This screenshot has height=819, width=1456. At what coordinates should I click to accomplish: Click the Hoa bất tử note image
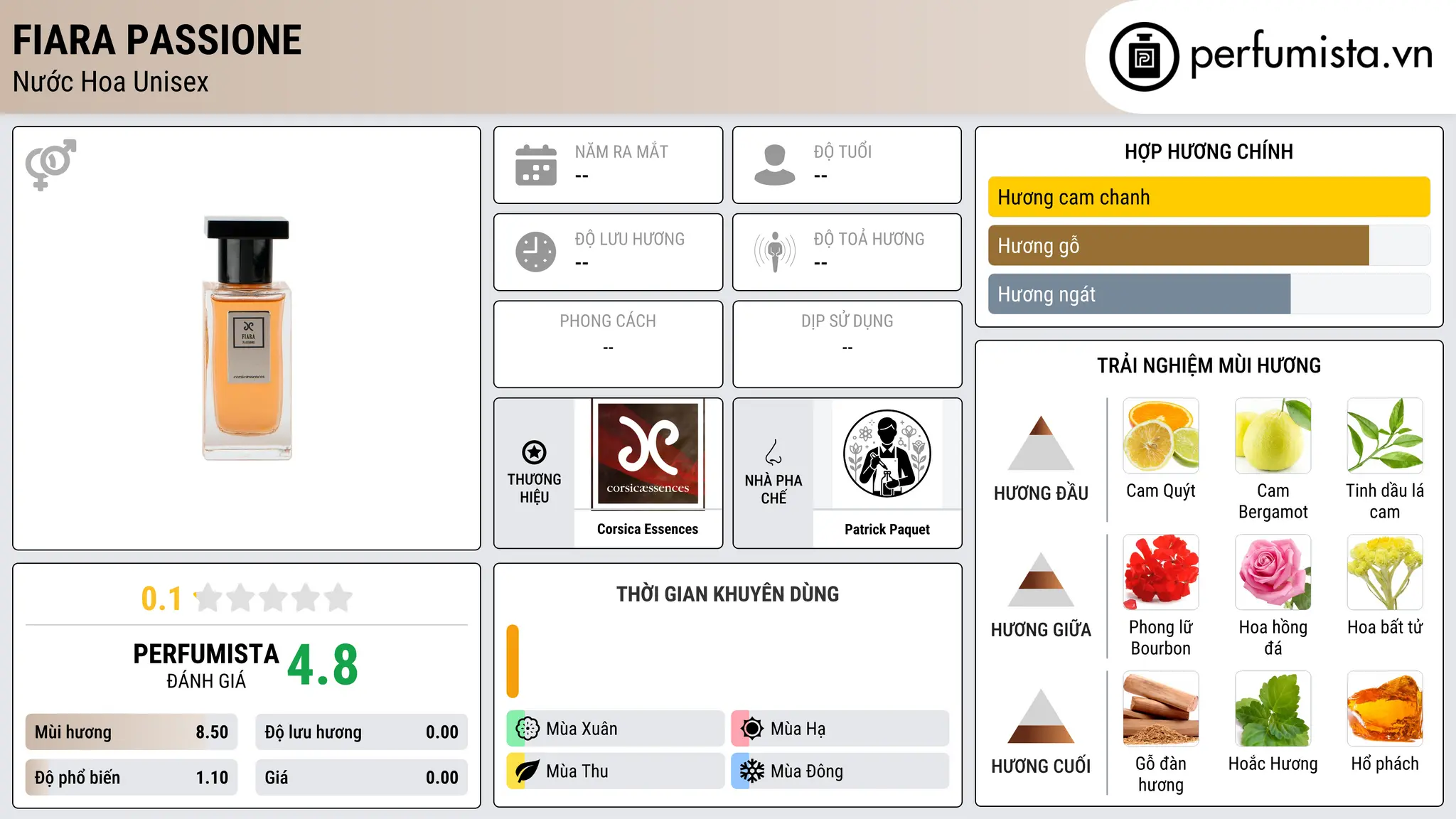point(1385,572)
